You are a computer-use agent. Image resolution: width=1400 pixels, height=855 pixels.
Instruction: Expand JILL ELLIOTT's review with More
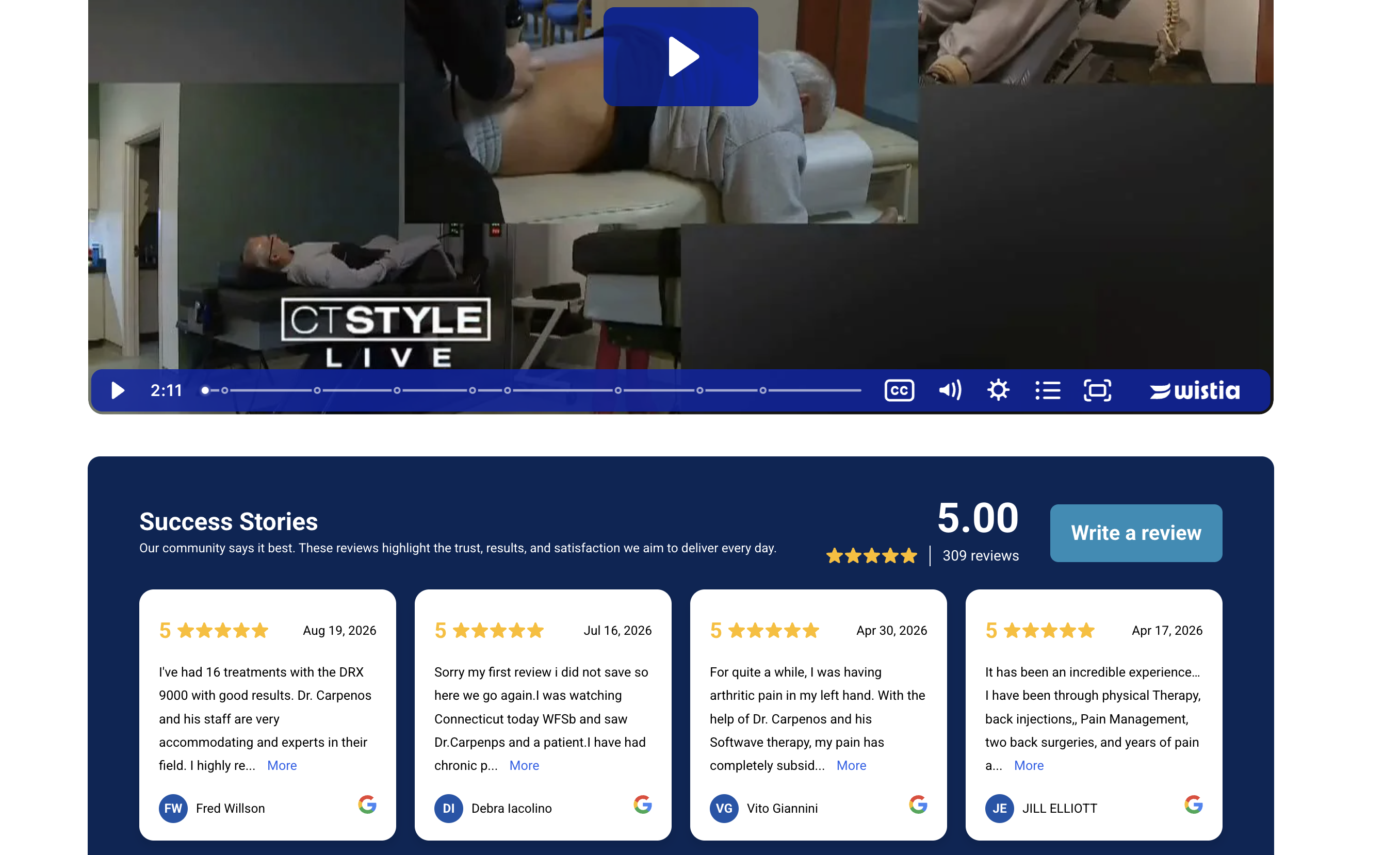click(1029, 765)
